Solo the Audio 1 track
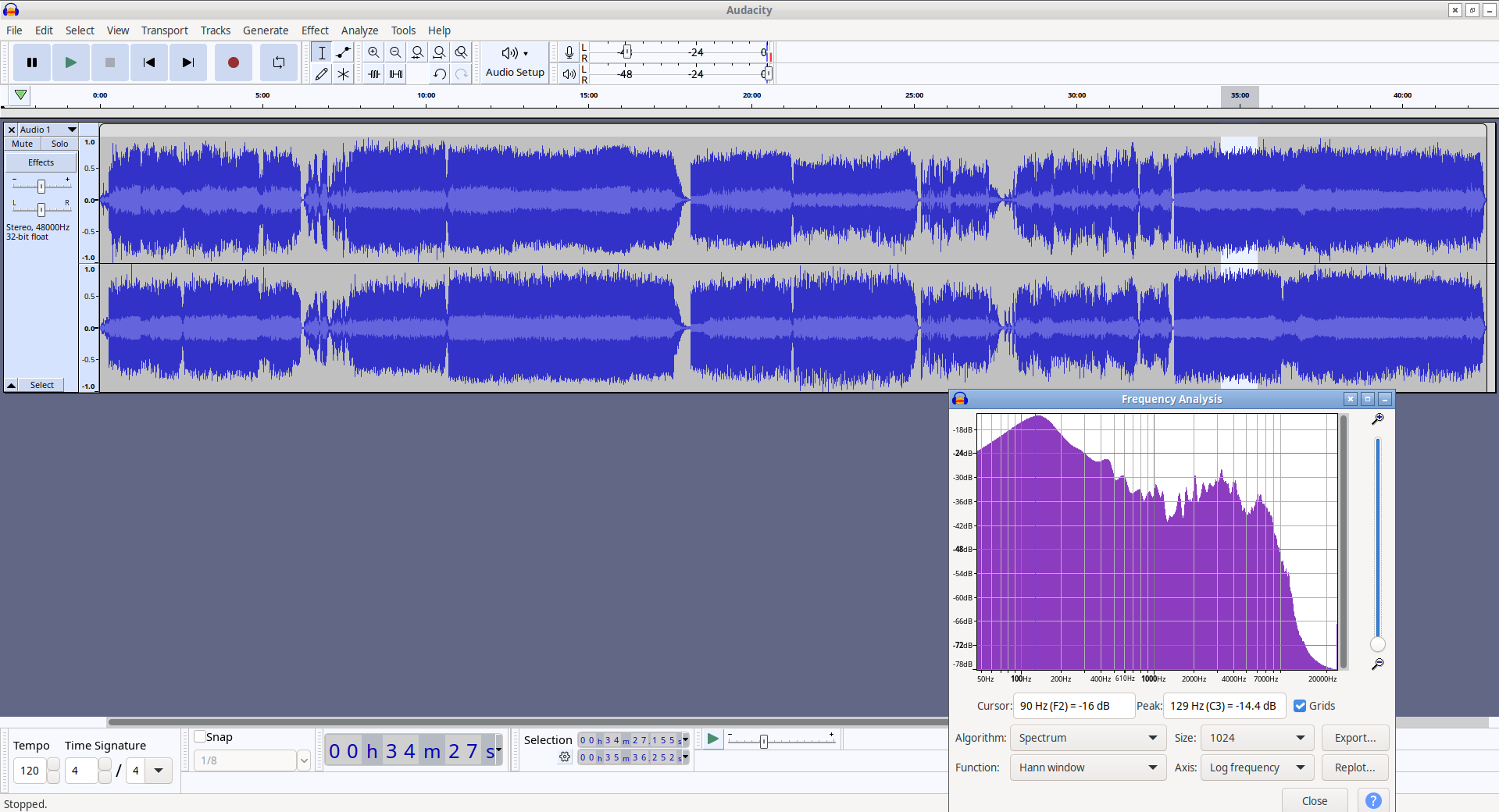Image resolution: width=1499 pixels, height=812 pixels. tap(59, 144)
